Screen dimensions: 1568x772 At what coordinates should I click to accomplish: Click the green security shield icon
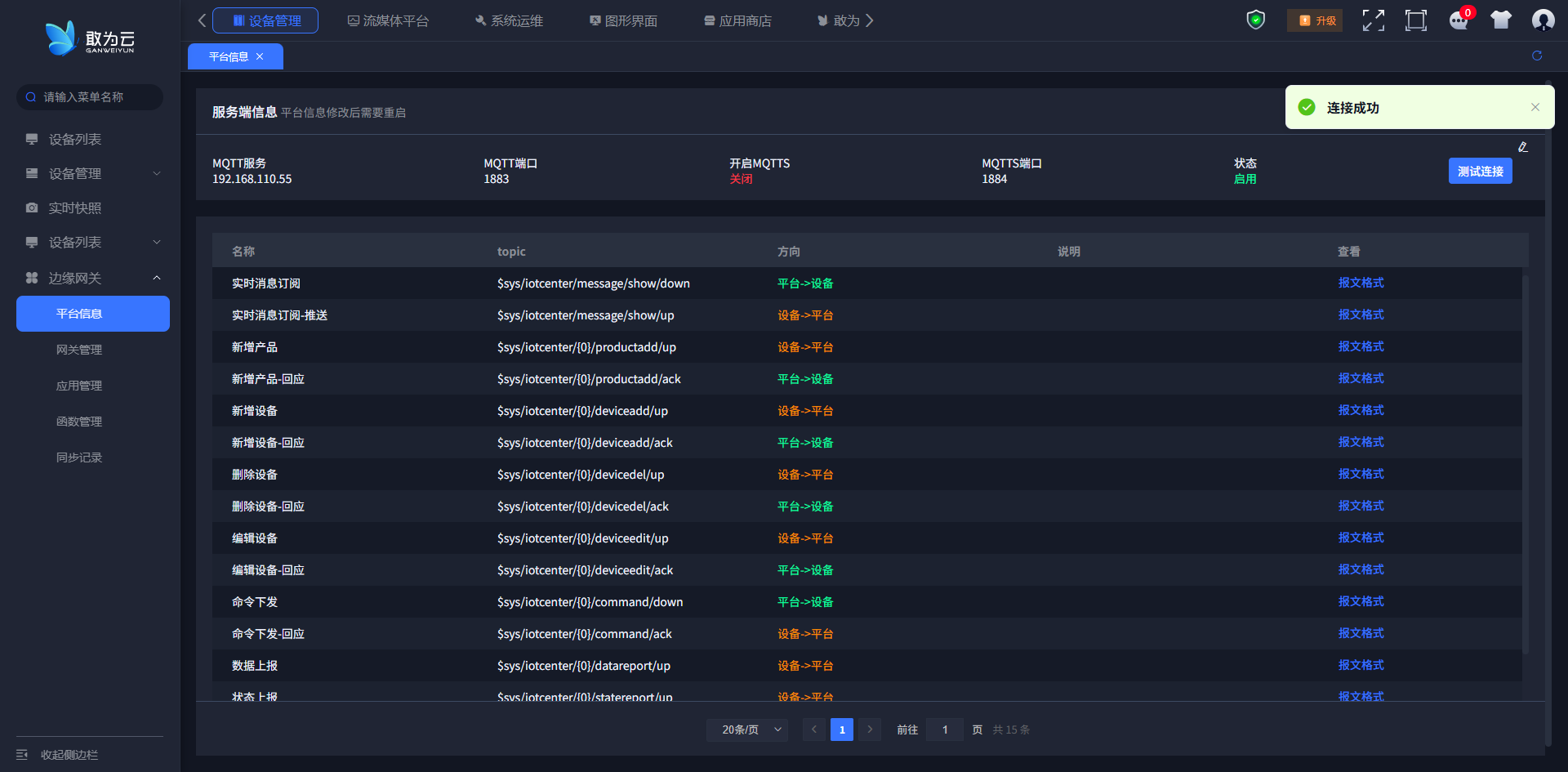tap(1255, 20)
